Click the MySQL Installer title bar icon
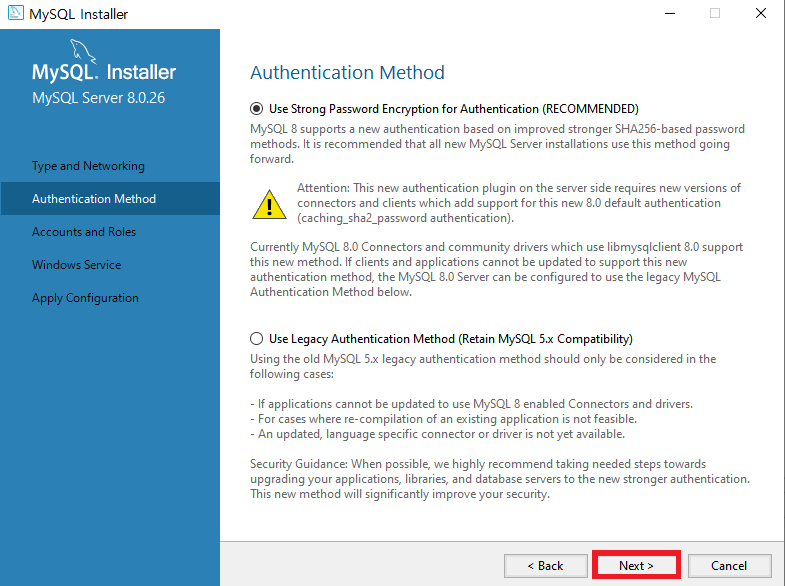Viewport: 785px width, 586px height. point(16,13)
